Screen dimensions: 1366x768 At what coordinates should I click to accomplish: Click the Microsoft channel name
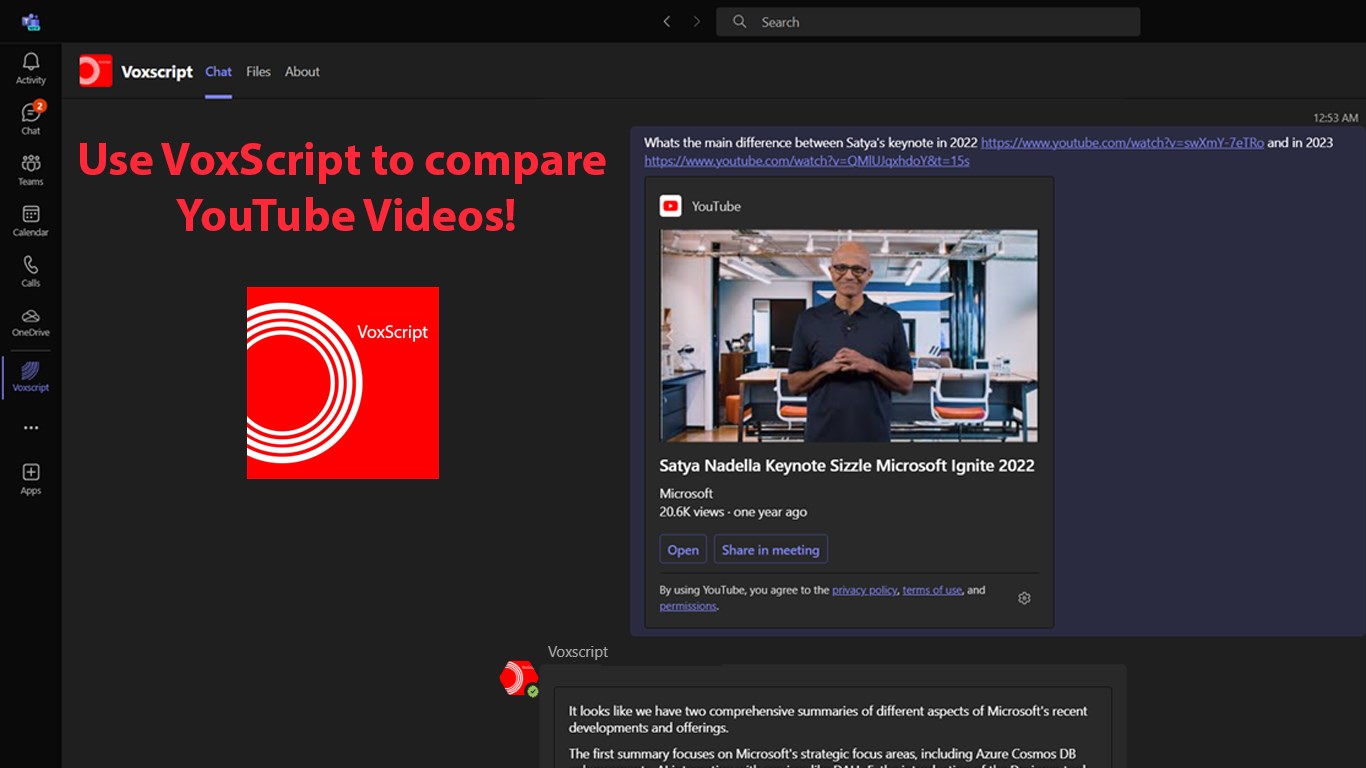tap(686, 494)
